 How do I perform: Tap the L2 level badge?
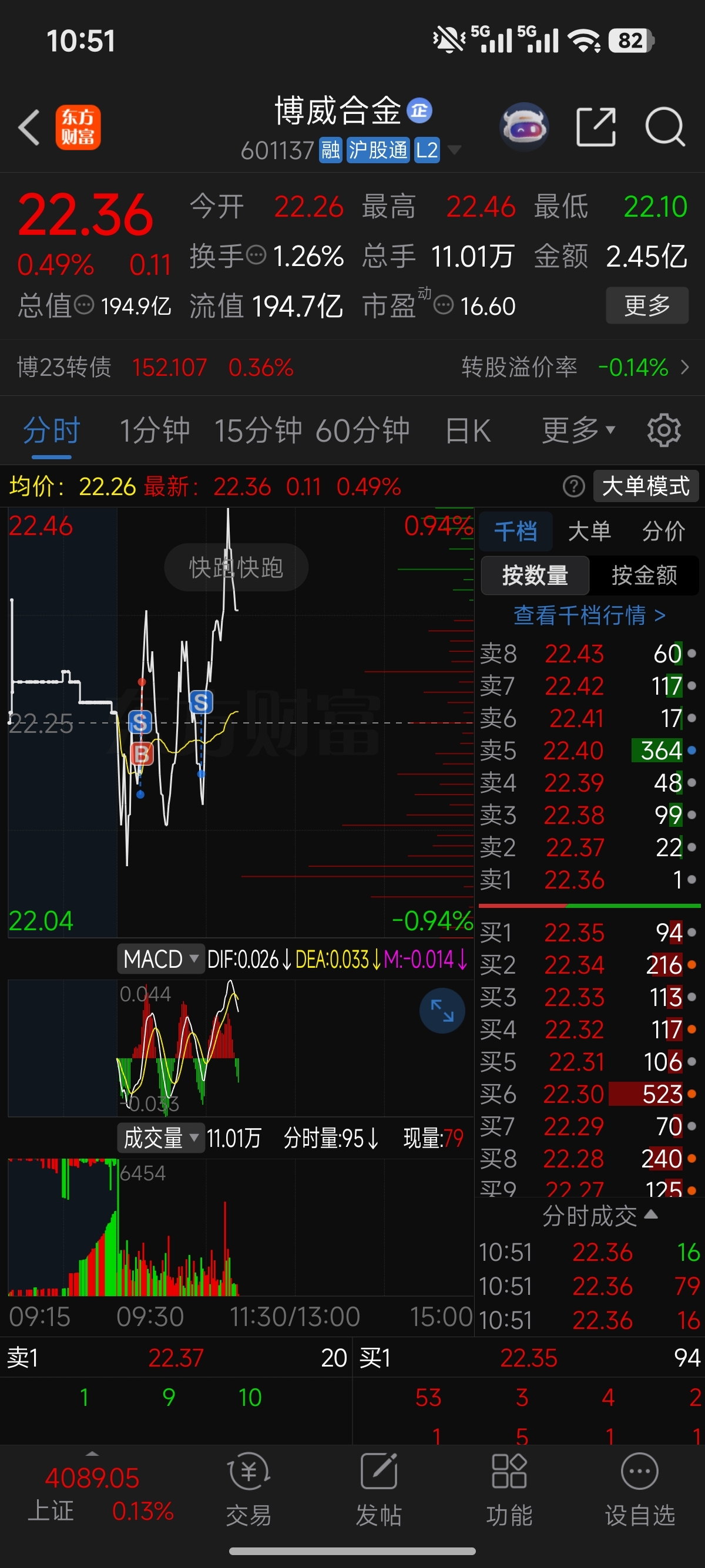click(427, 150)
